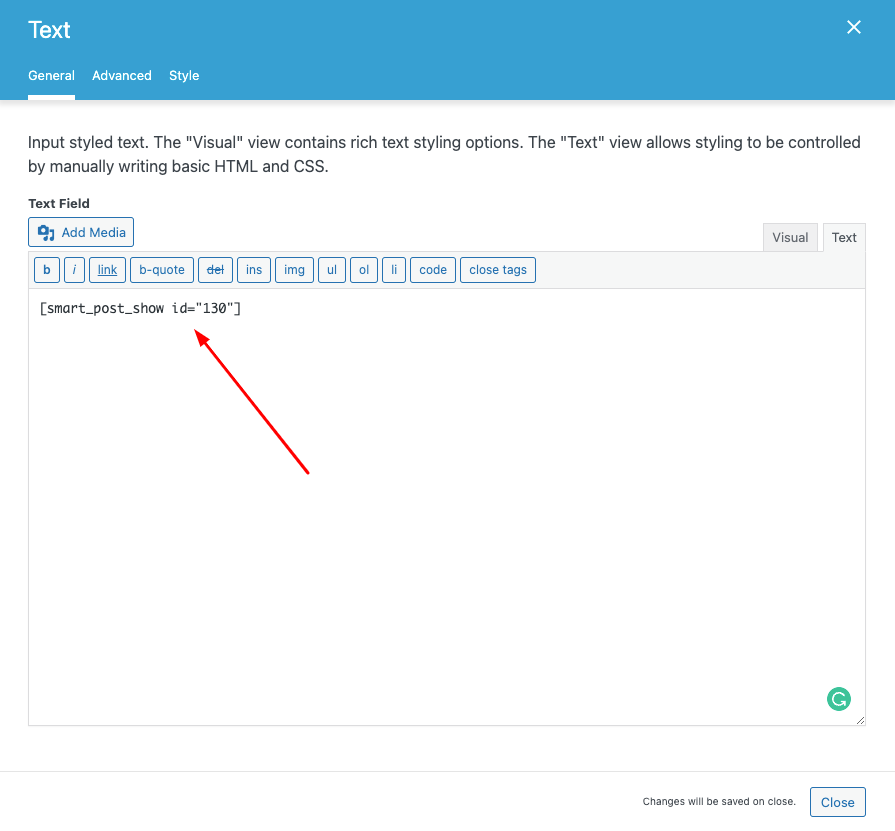Insert a blockquote with b-quote button
Viewport: 895px width, 831px height.
[x=162, y=270]
